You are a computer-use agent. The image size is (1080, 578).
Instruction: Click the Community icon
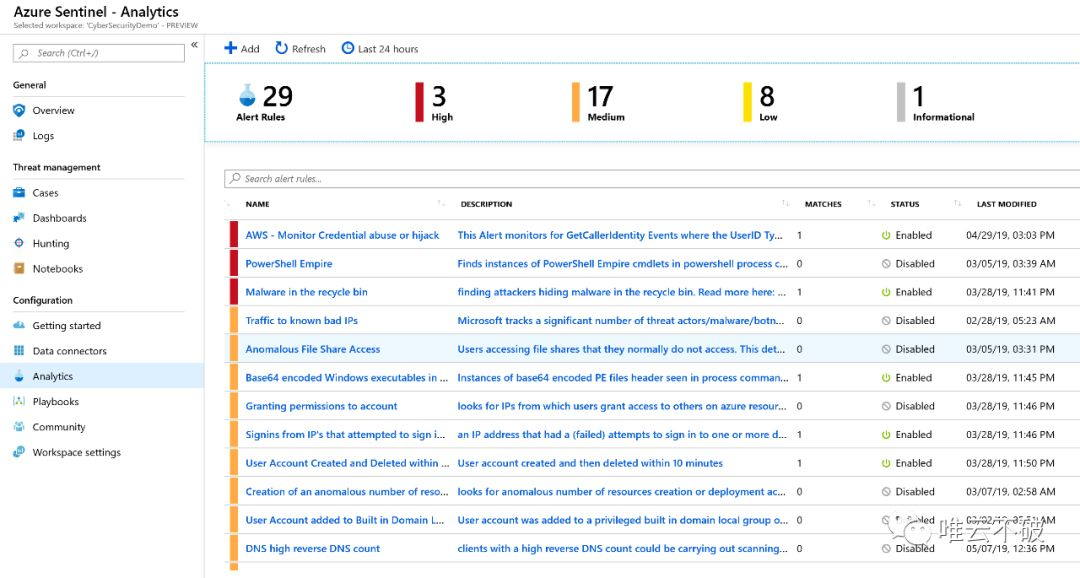(x=19, y=427)
